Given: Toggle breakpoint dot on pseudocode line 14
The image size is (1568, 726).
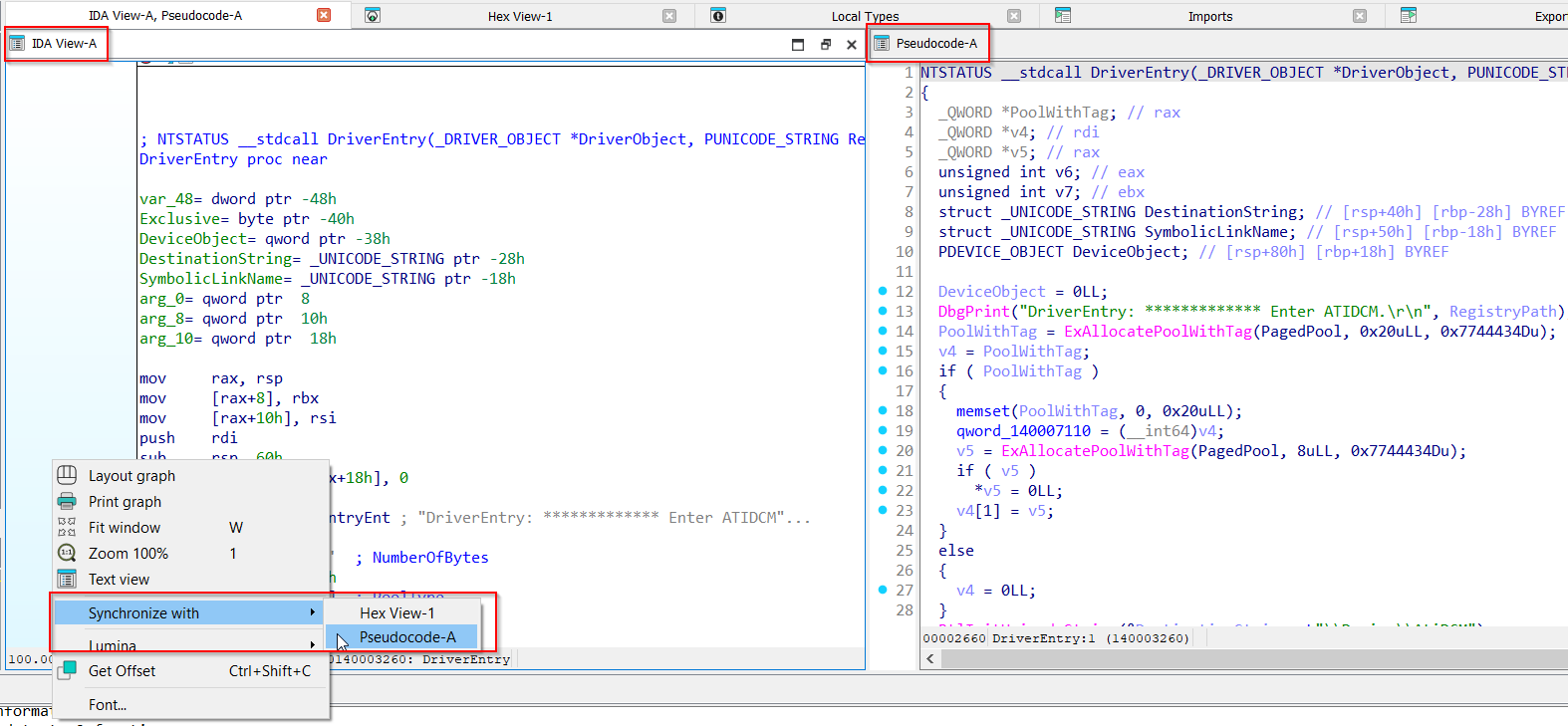Looking at the screenshot, I should click(883, 331).
